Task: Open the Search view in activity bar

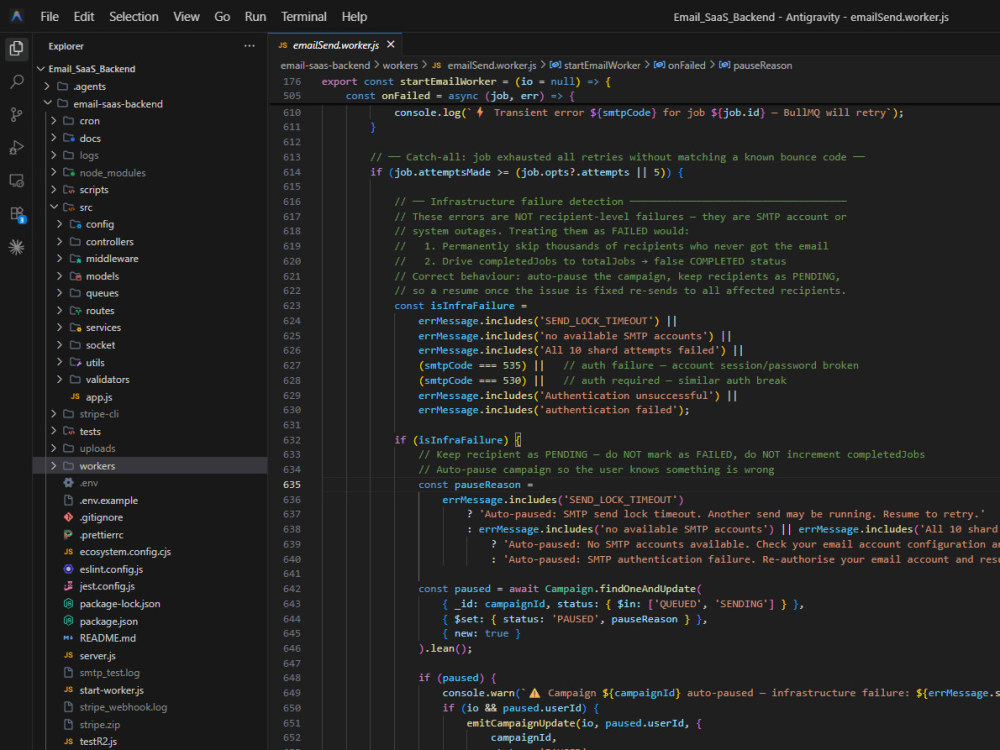Action: coord(17,82)
